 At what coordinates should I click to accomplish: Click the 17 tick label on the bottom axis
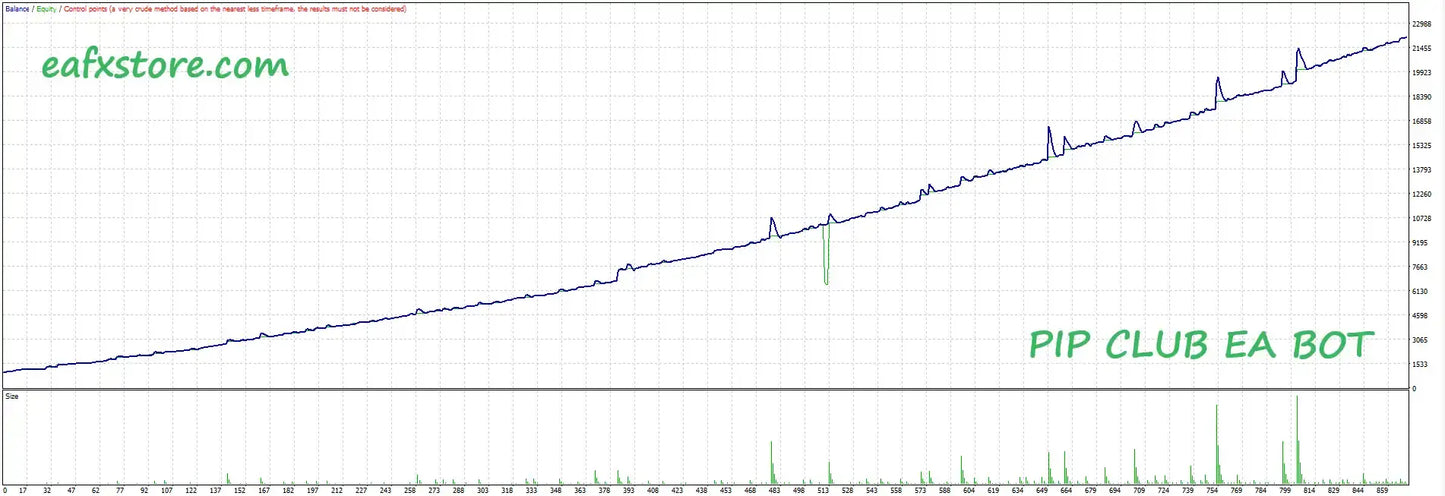point(22,491)
